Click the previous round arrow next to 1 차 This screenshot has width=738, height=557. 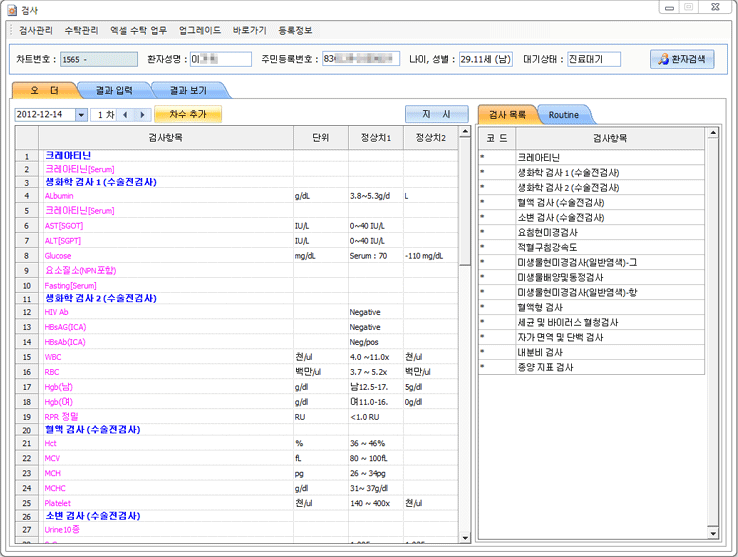coord(126,115)
